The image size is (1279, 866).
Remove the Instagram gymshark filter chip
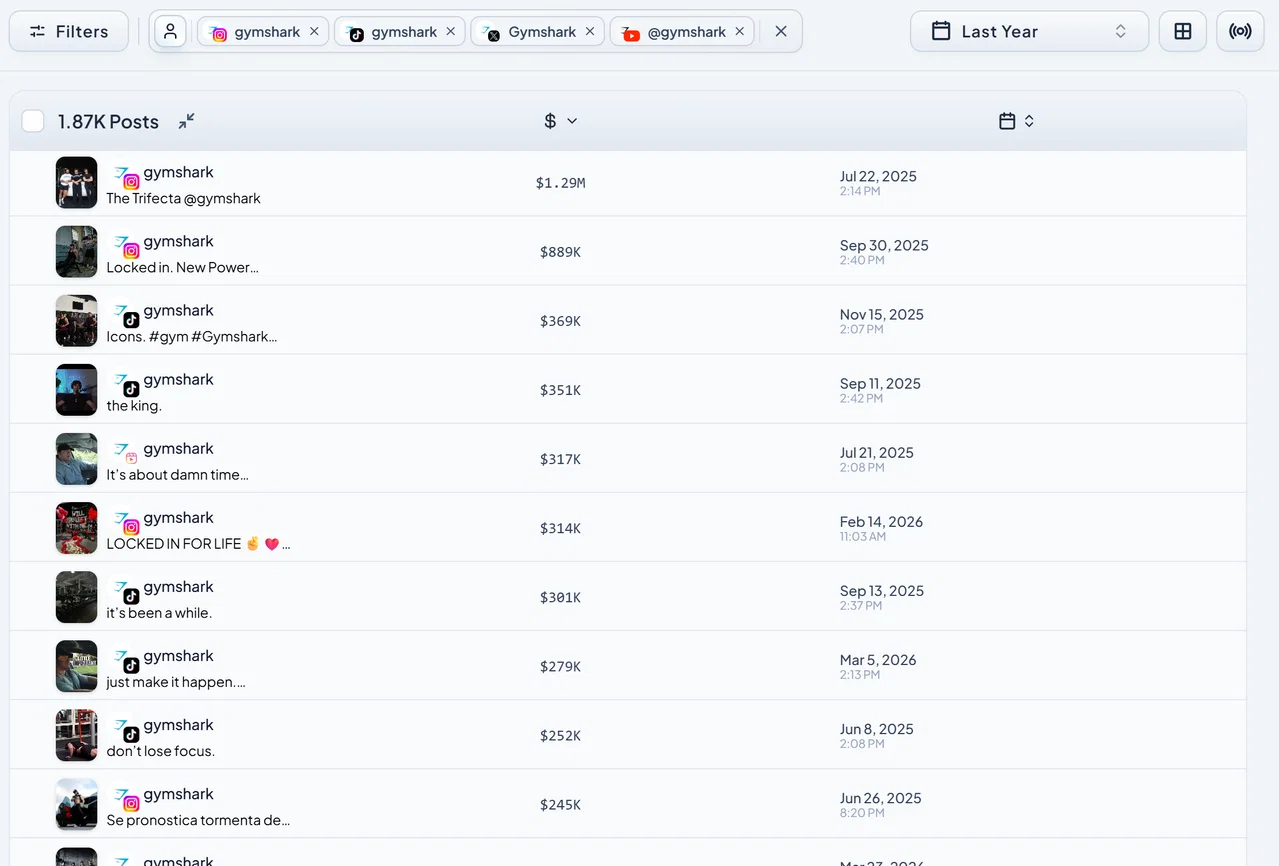[314, 32]
